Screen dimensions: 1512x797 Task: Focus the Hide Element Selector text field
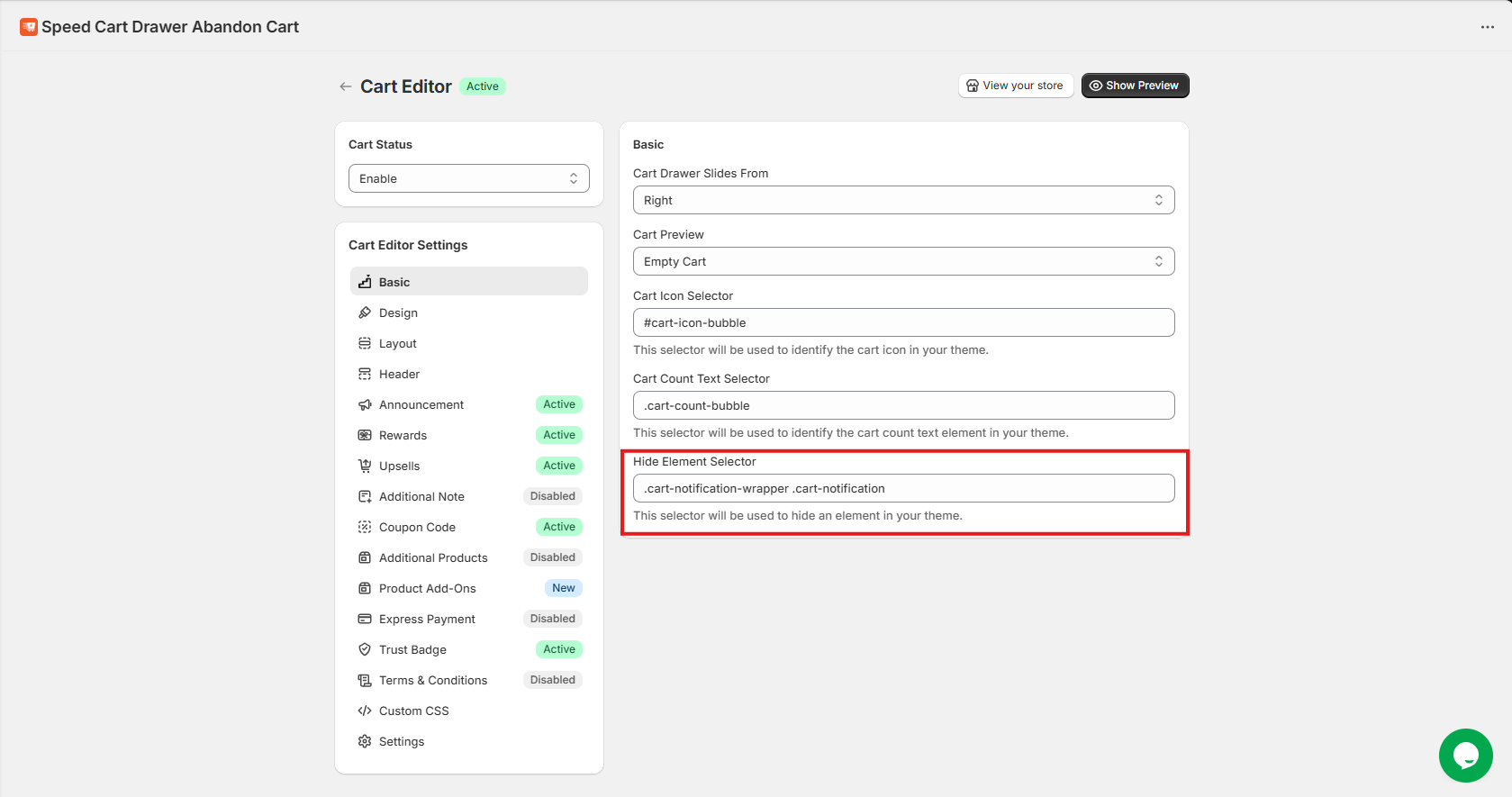point(903,488)
